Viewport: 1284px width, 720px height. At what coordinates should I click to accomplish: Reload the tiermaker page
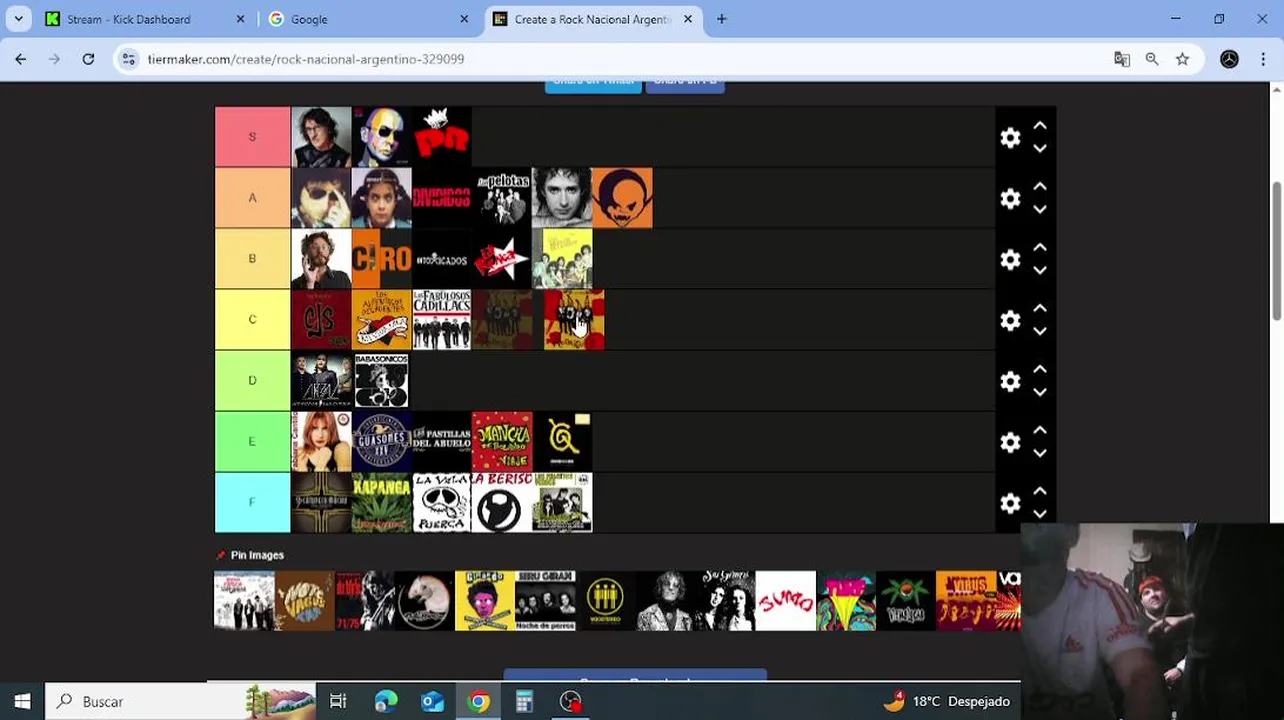(x=88, y=59)
